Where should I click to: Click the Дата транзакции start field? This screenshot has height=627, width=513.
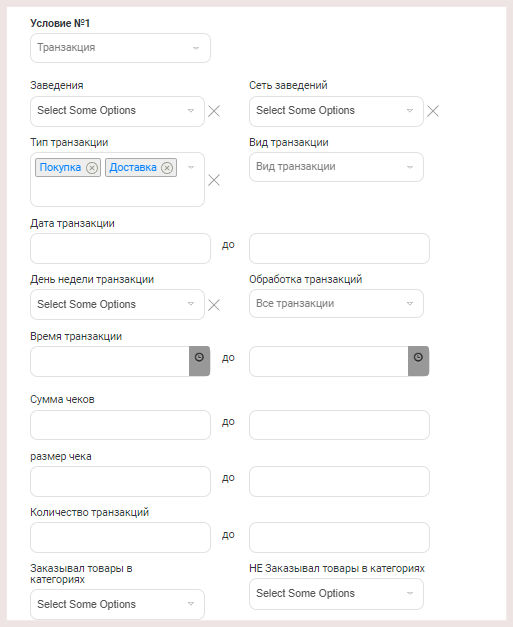pos(120,248)
